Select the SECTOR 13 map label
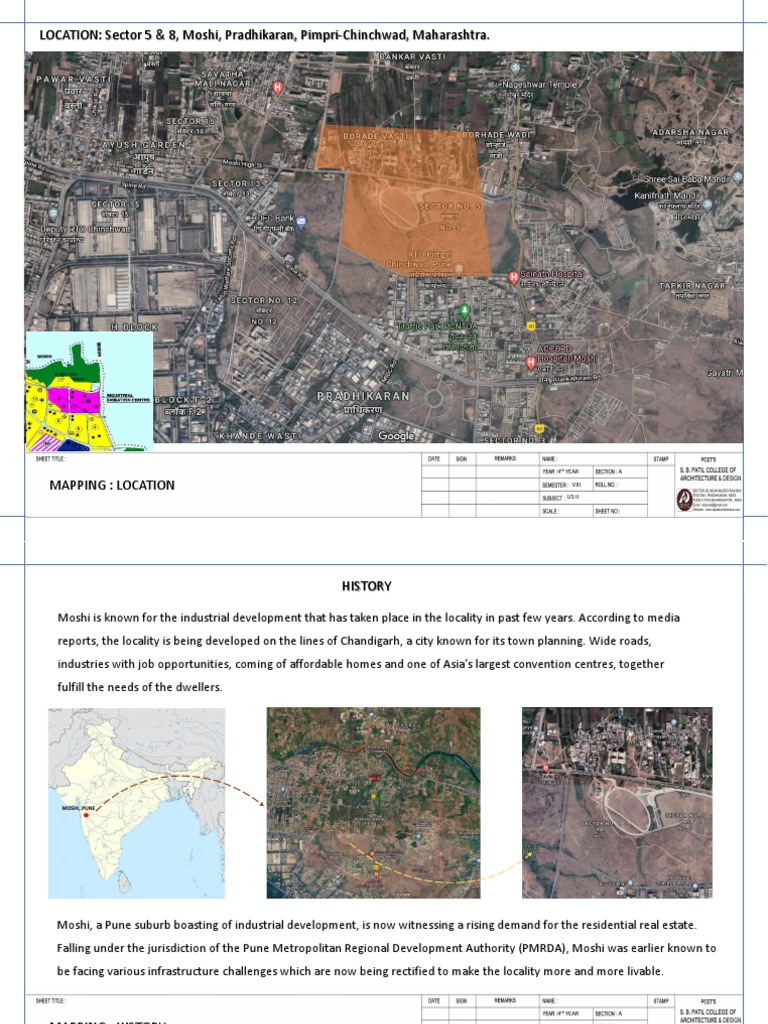 [236, 184]
